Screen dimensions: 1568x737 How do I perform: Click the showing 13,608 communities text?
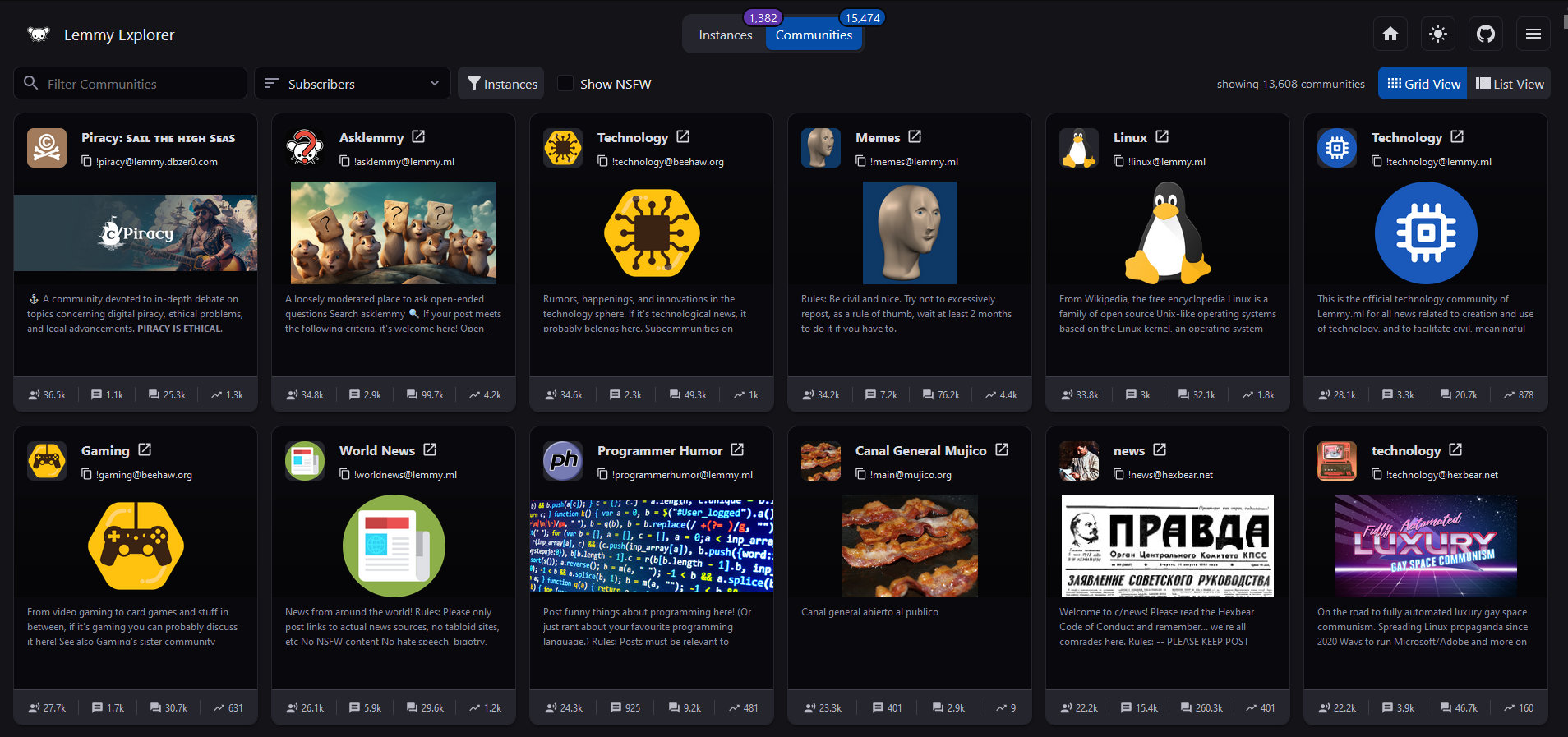[x=1290, y=84]
